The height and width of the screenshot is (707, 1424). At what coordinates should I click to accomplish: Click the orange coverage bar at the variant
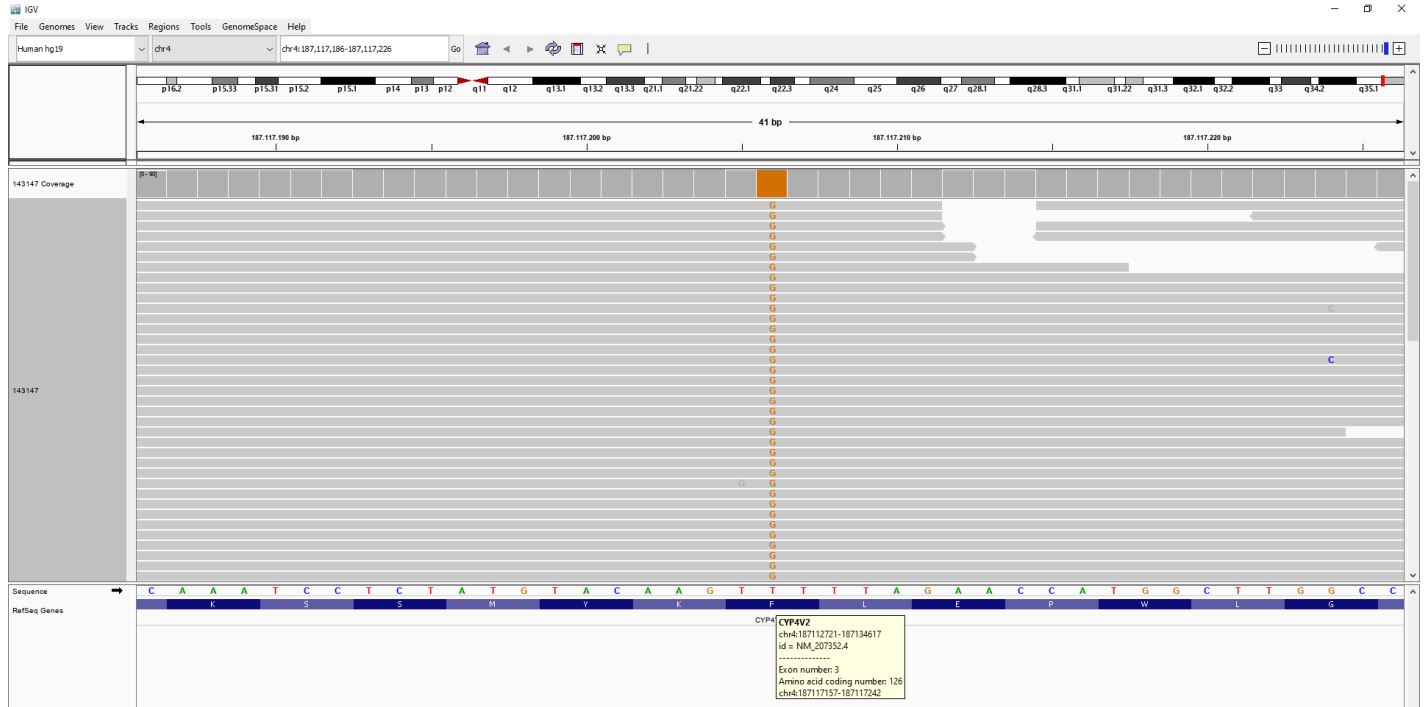coord(771,184)
